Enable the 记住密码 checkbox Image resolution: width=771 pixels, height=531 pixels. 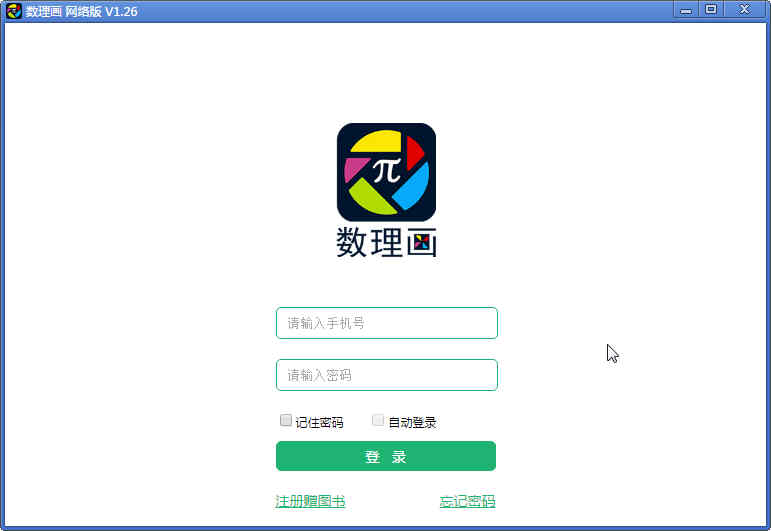point(286,420)
